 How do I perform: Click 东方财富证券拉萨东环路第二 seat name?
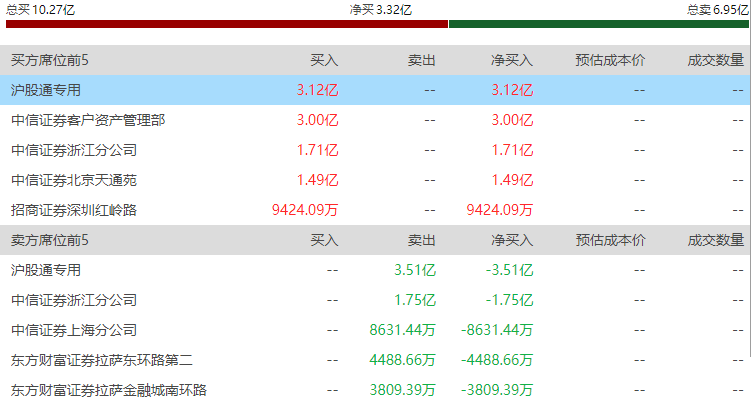(x=102, y=360)
